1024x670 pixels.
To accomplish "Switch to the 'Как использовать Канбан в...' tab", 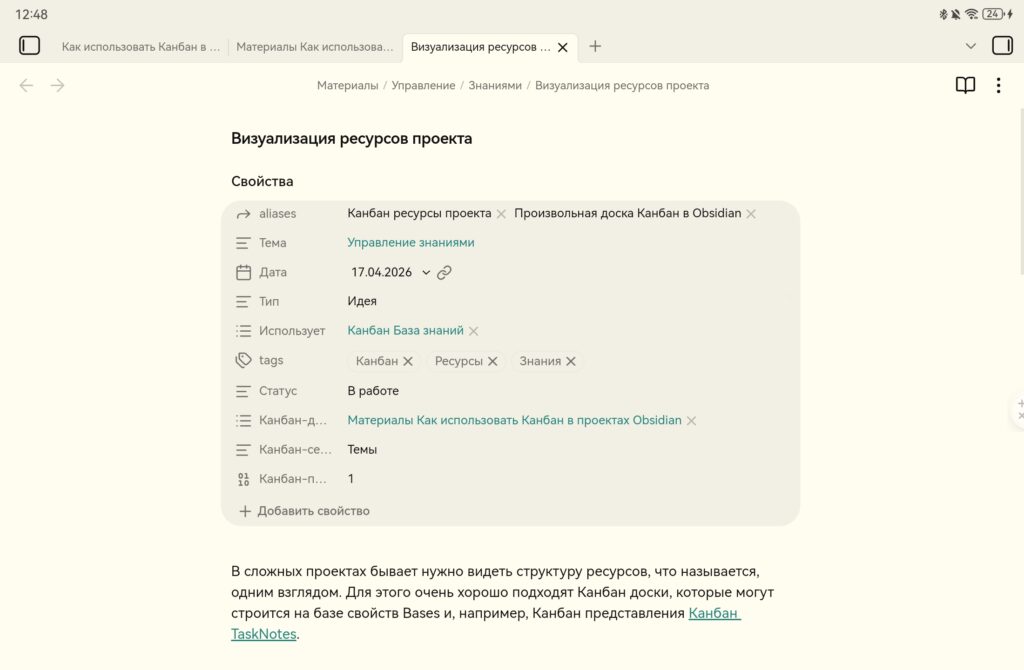I will click(138, 46).
